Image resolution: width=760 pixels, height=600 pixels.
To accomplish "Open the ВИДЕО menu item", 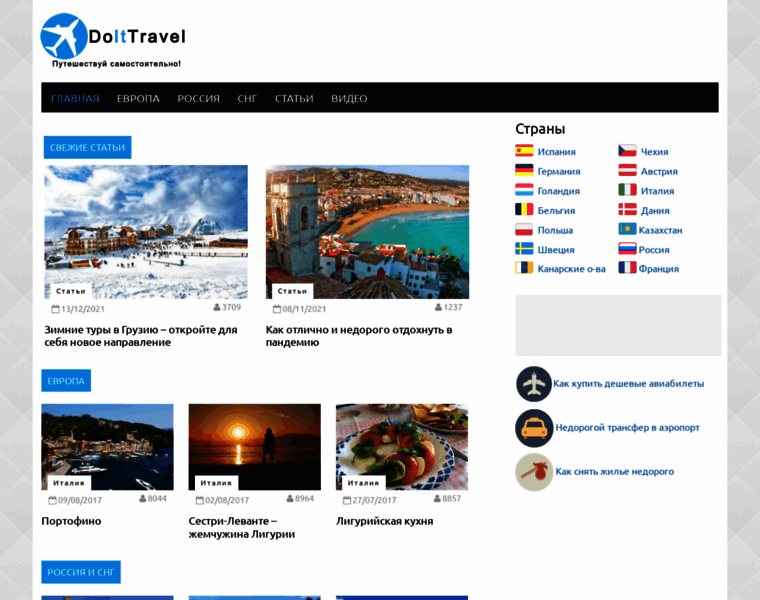I will pyautogui.click(x=349, y=98).
